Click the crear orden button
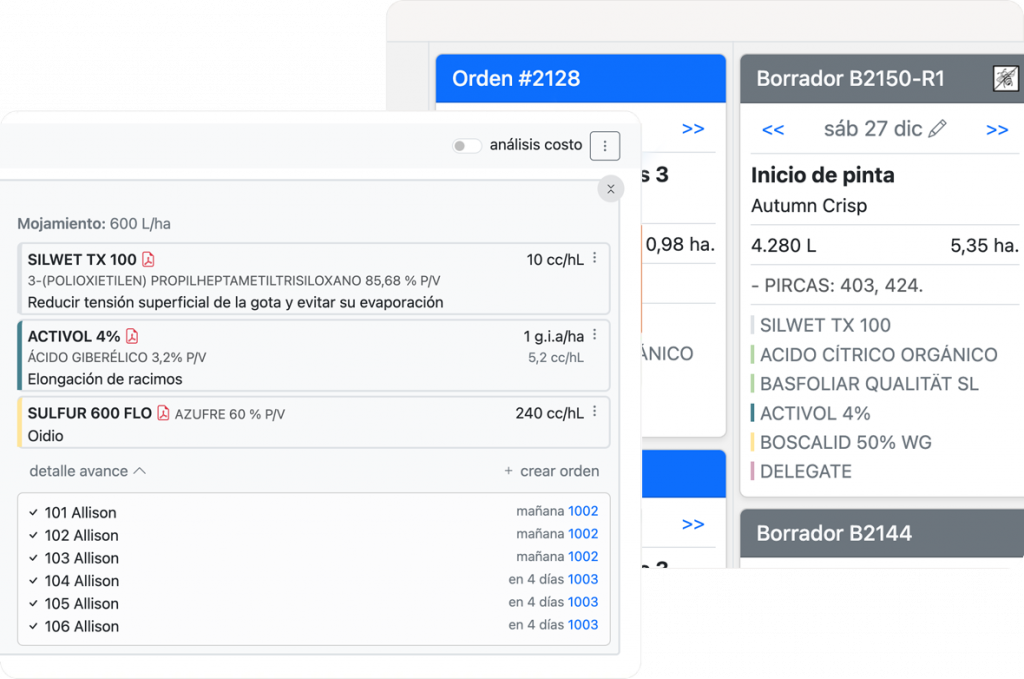The height and width of the screenshot is (679, 1024). click(x=551, y=471)
